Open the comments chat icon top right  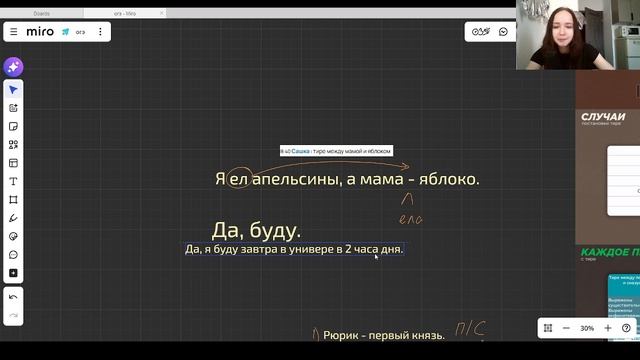coord(503,32)
